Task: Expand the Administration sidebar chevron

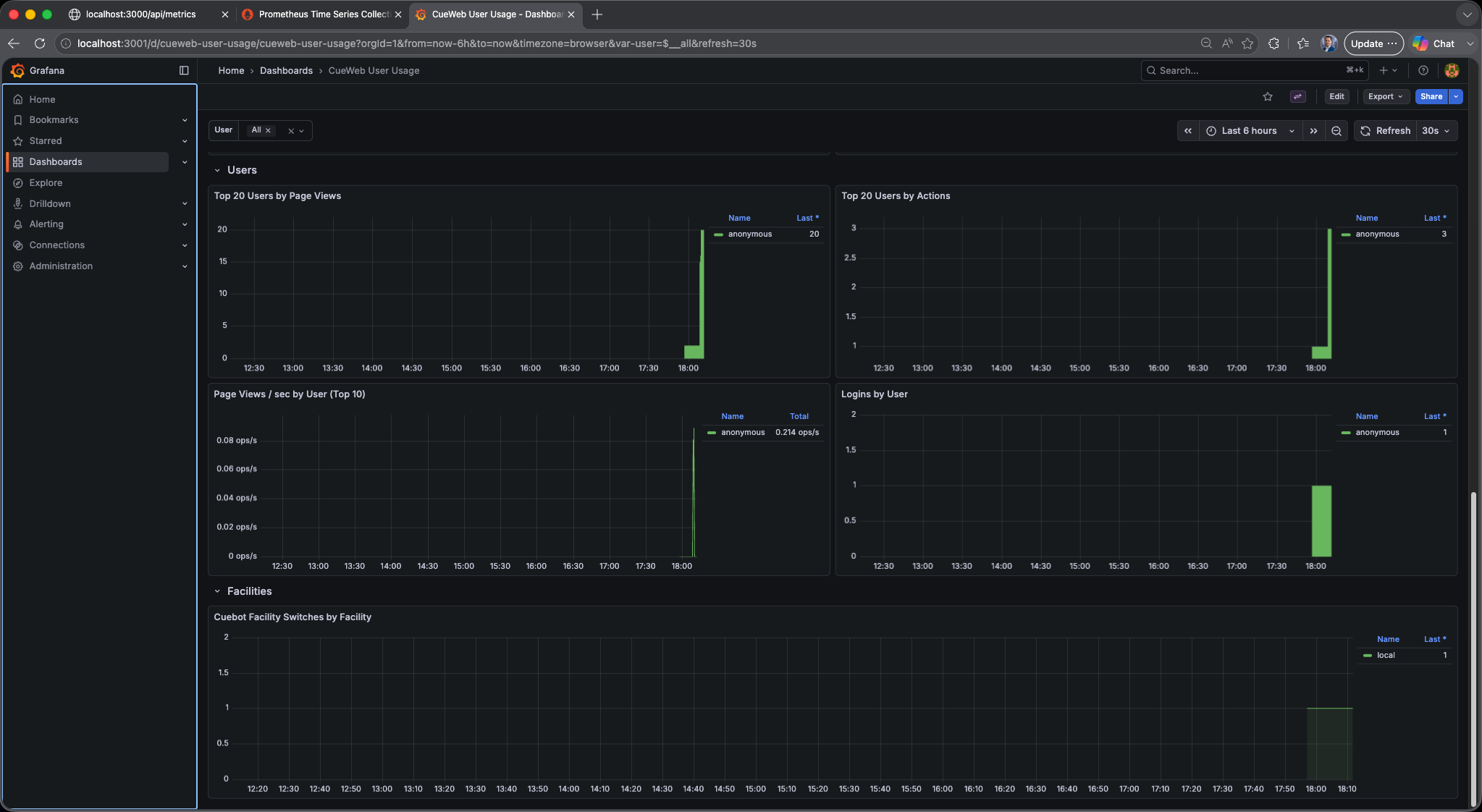Action: point(185,266)
